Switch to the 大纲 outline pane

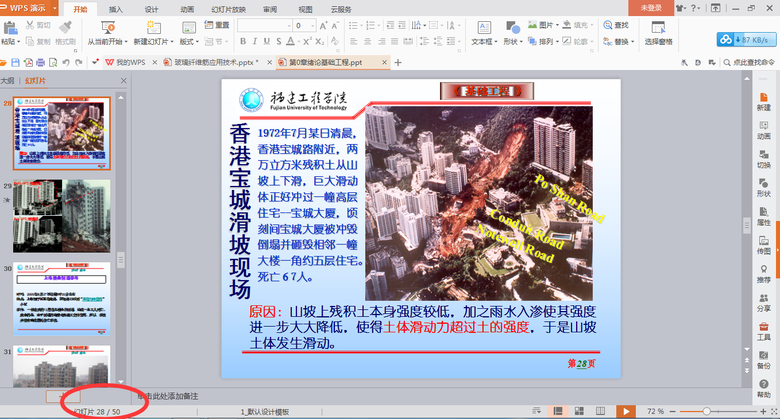(x=8, y=79)
